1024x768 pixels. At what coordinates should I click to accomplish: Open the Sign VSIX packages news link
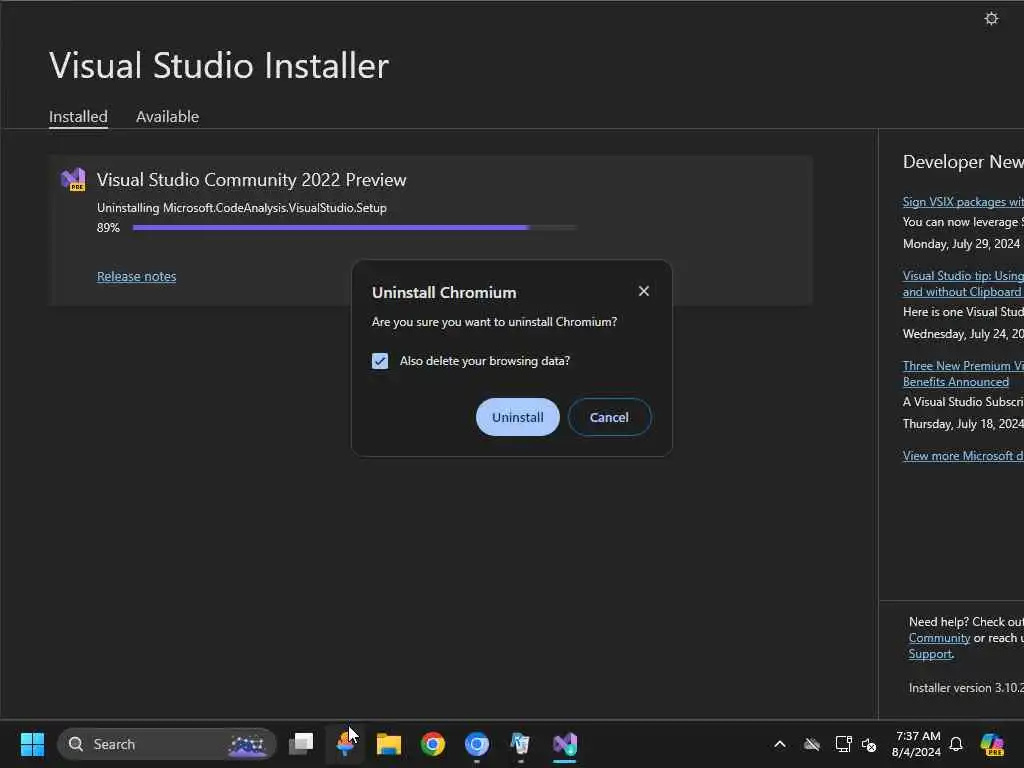pyautogui.click(x=963, y=202)
